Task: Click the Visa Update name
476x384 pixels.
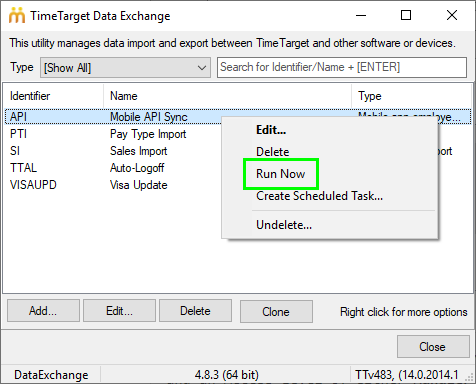Action: [139, 185]
